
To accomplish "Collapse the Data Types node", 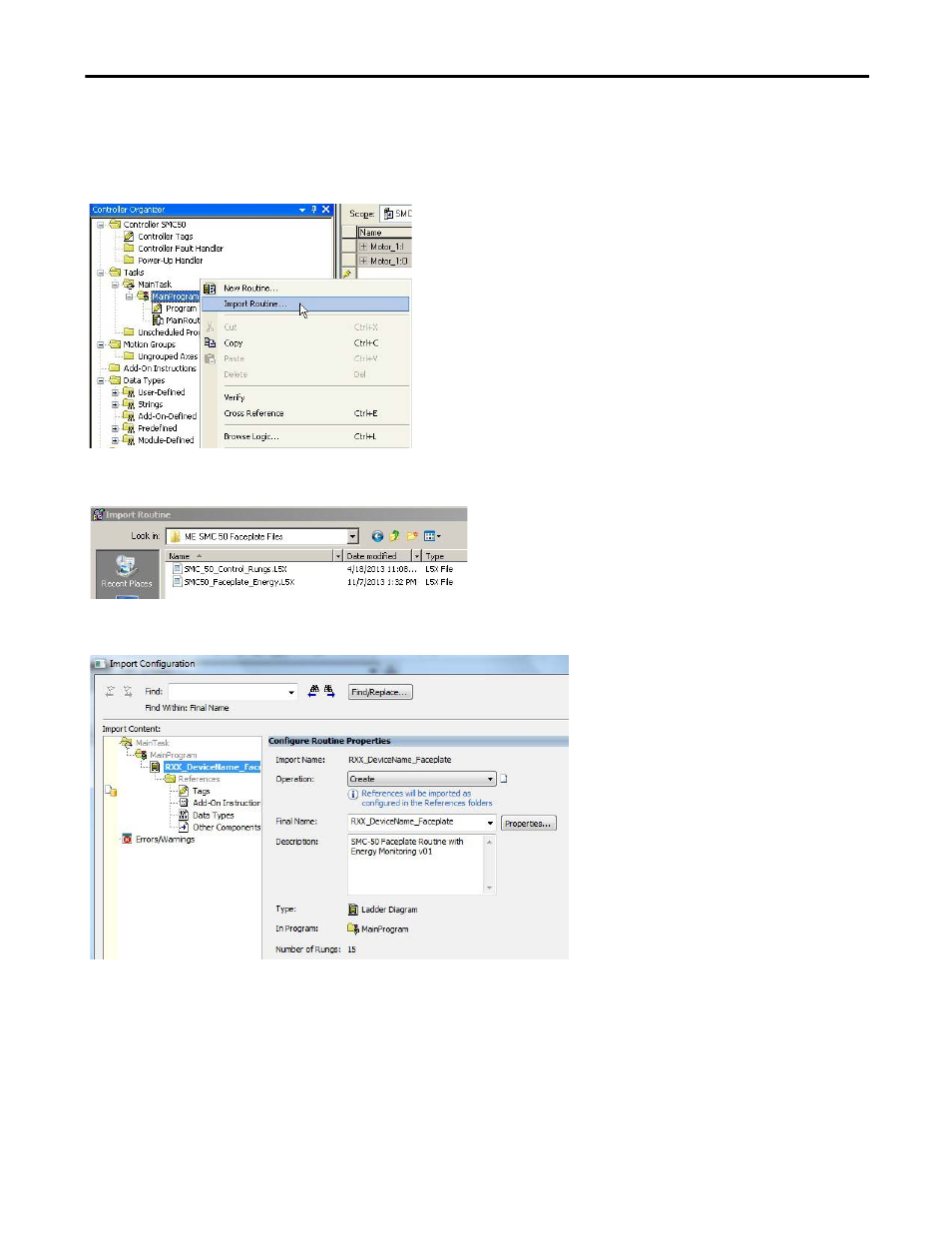I will (x=101, y=380).
